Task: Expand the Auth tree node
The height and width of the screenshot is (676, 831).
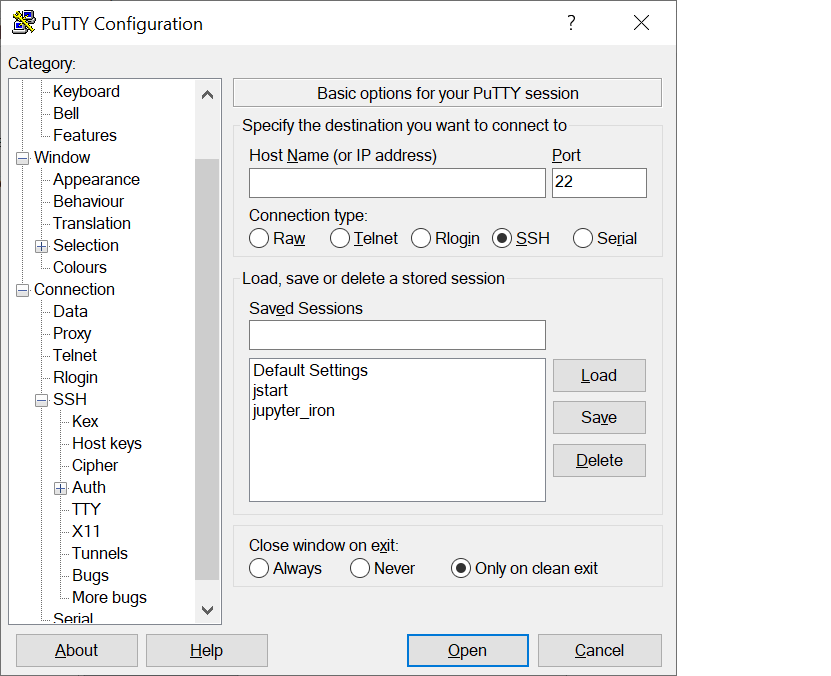Action: point(60,488)
